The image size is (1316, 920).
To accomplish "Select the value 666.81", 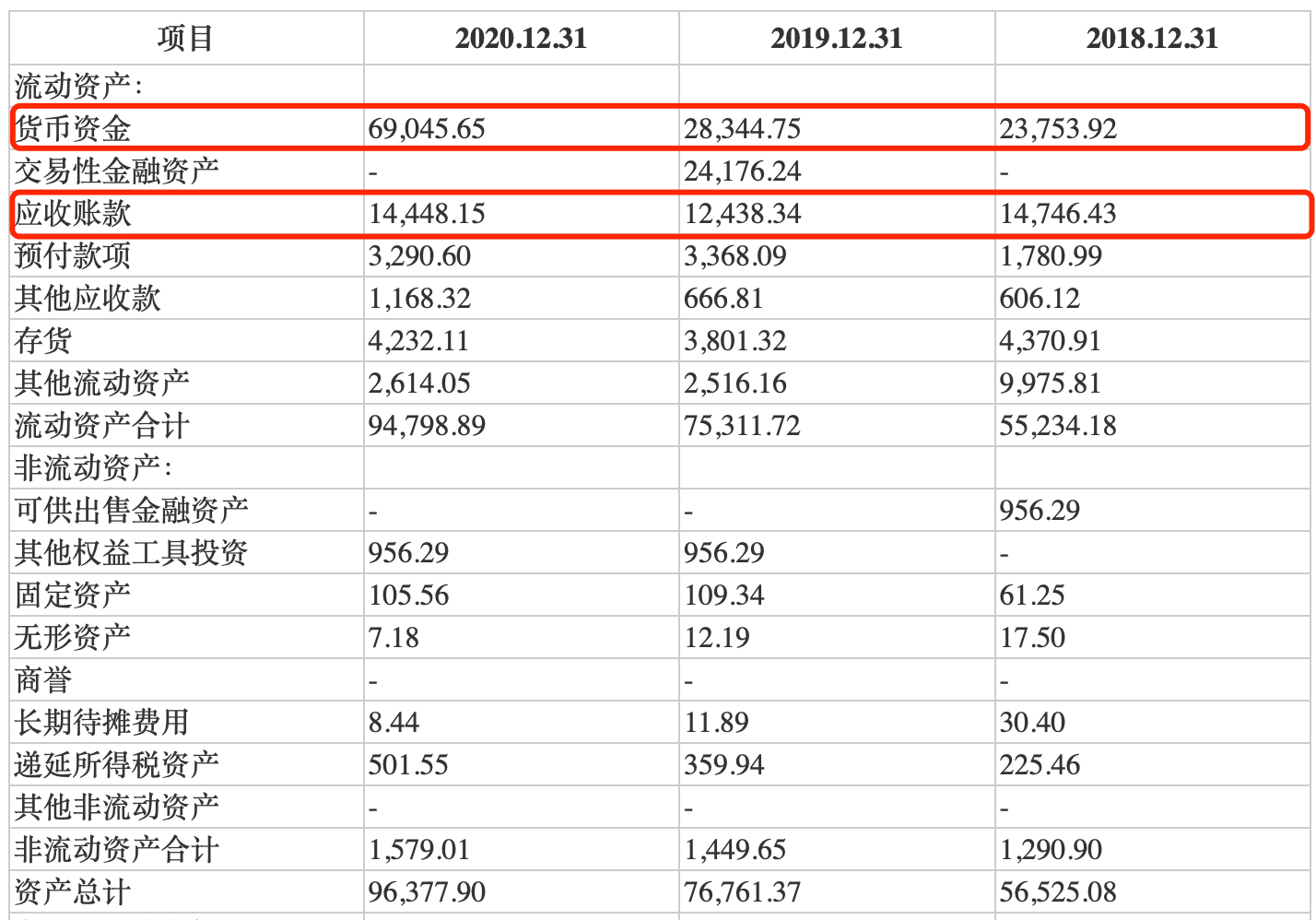I will point(723,298).
